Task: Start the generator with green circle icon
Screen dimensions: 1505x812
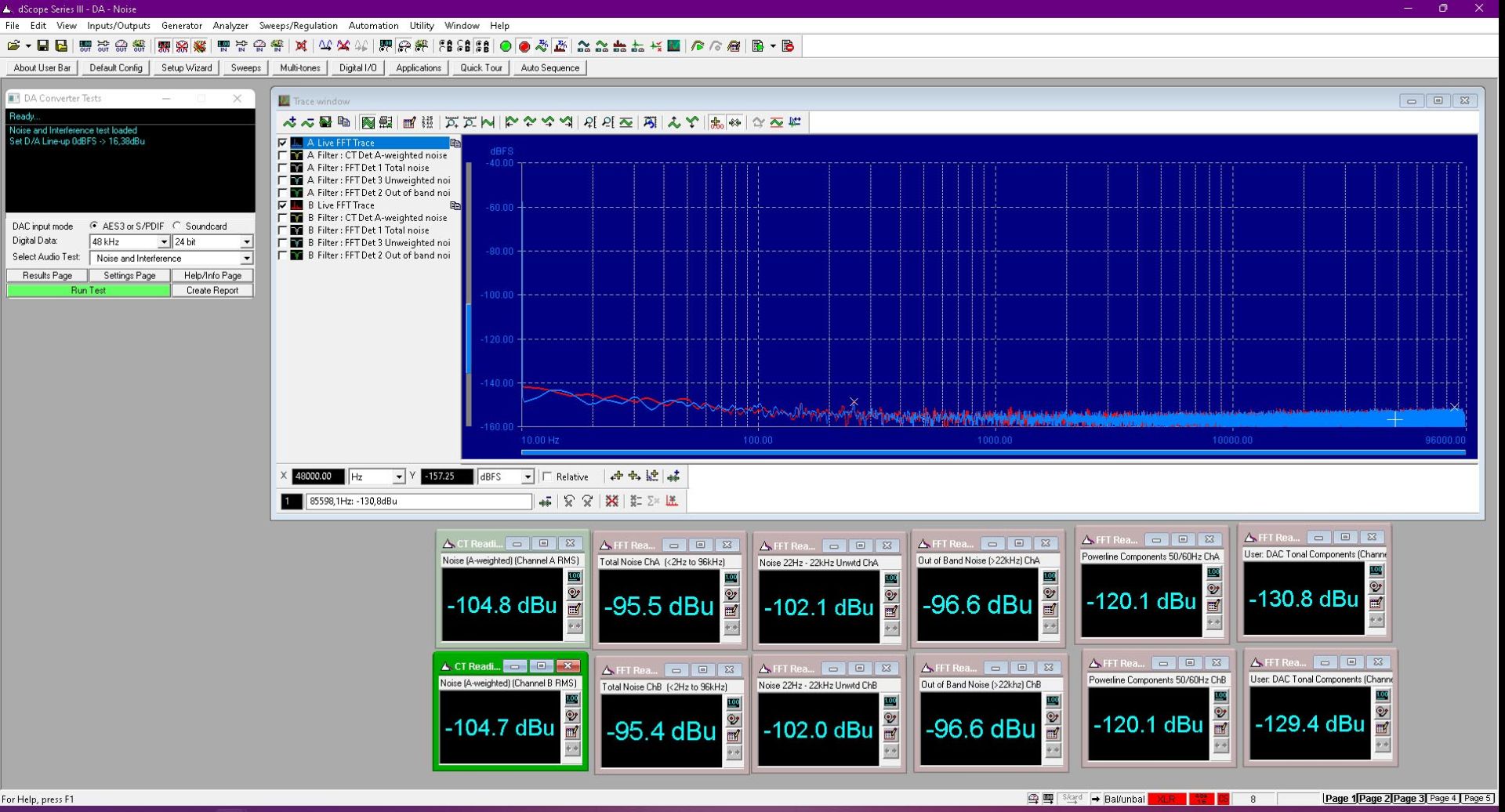Action: tap(506, 46)
